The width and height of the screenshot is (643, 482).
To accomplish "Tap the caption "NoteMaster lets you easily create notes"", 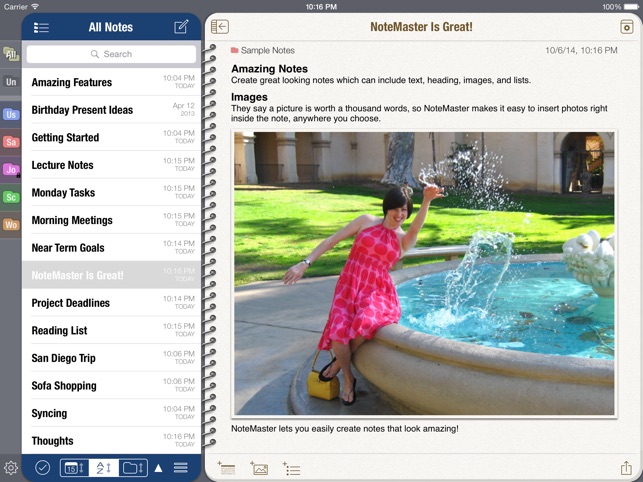I will pyautogui.click(x=345, y=429).
